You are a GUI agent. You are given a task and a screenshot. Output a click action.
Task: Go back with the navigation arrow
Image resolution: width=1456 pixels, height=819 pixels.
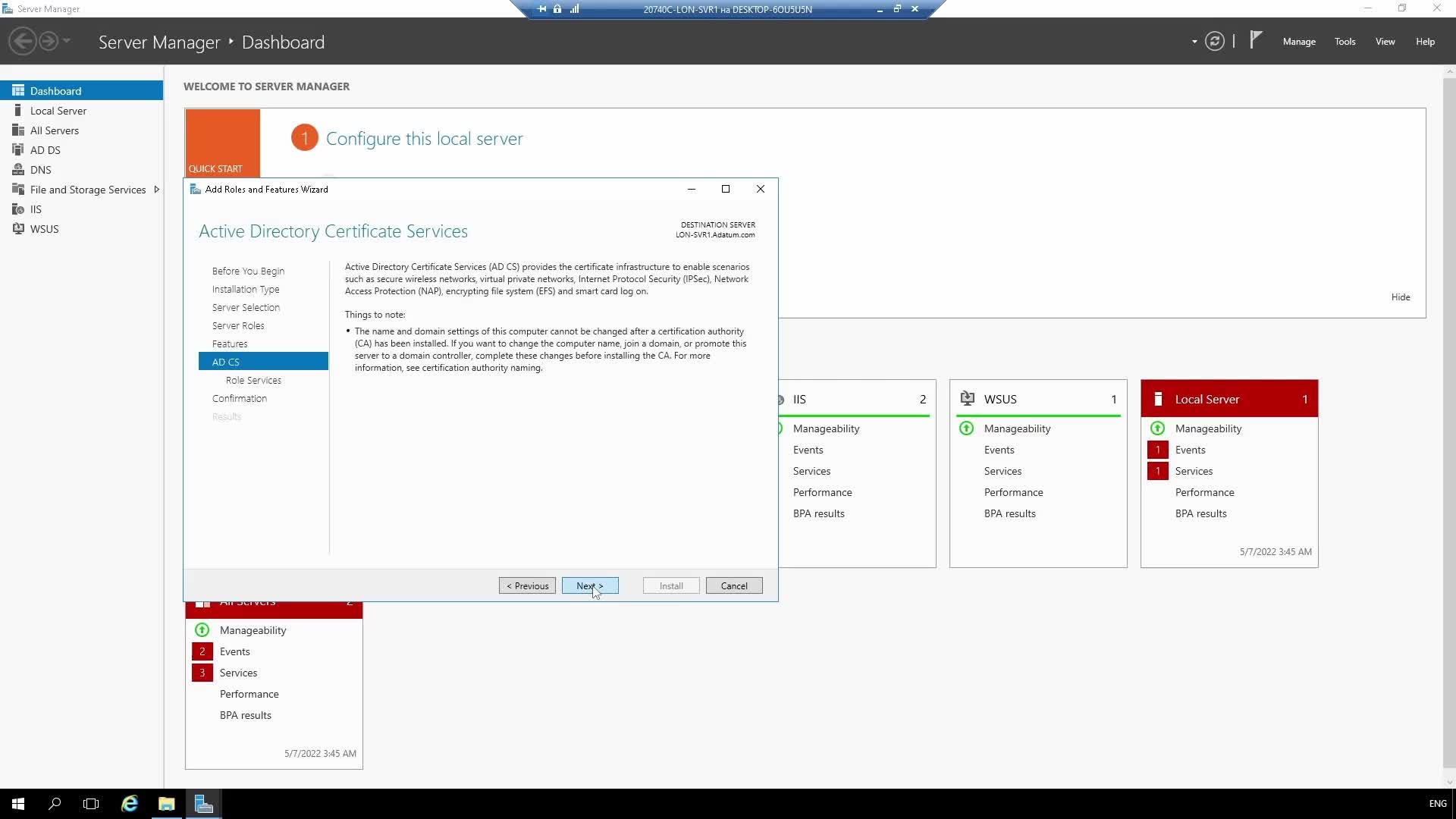[23, 41]
